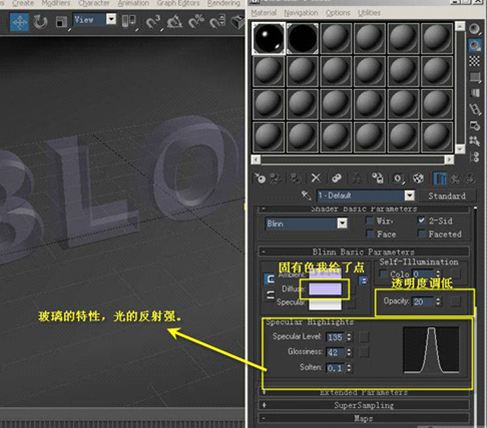Screen dimensions: 487x428
Task: Uncheck the 2-Sided checkbox
Action: coord(421,220)
